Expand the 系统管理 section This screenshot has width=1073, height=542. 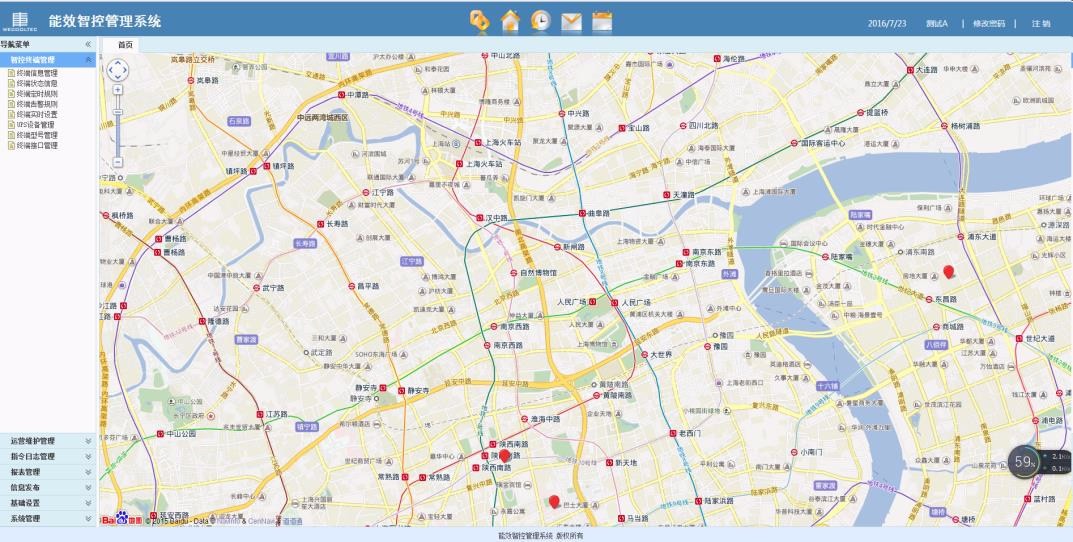[x=48, y=519]
